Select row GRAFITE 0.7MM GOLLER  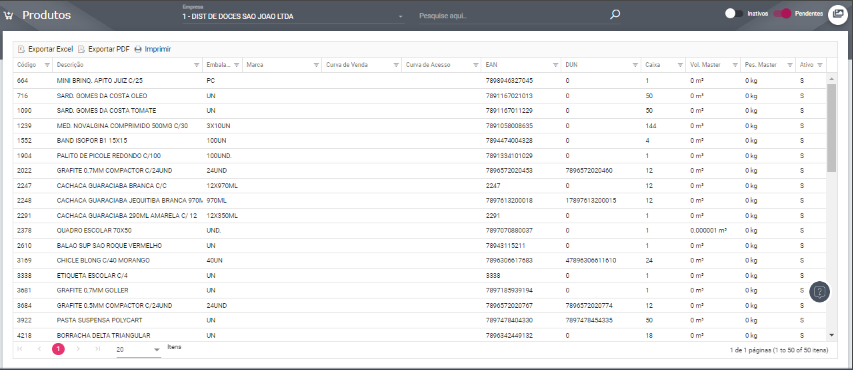coord(420,290)
